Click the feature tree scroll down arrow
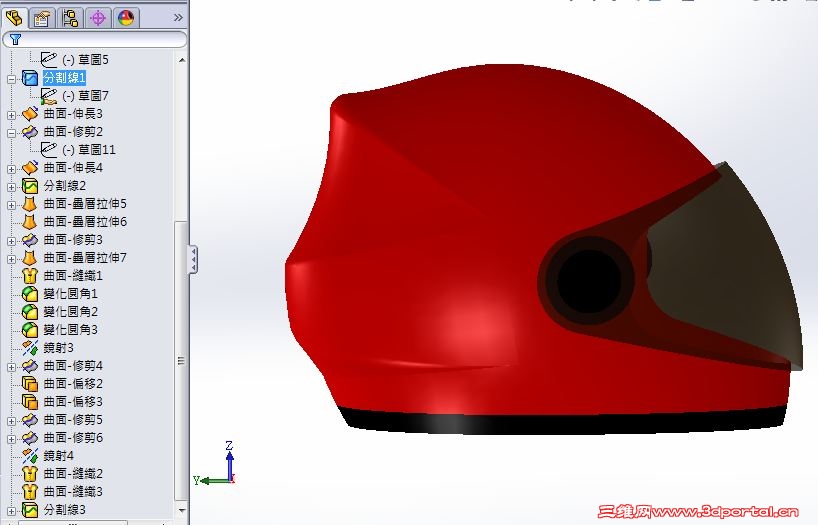This screenshot has height=525, width=818. coord(182,510)
